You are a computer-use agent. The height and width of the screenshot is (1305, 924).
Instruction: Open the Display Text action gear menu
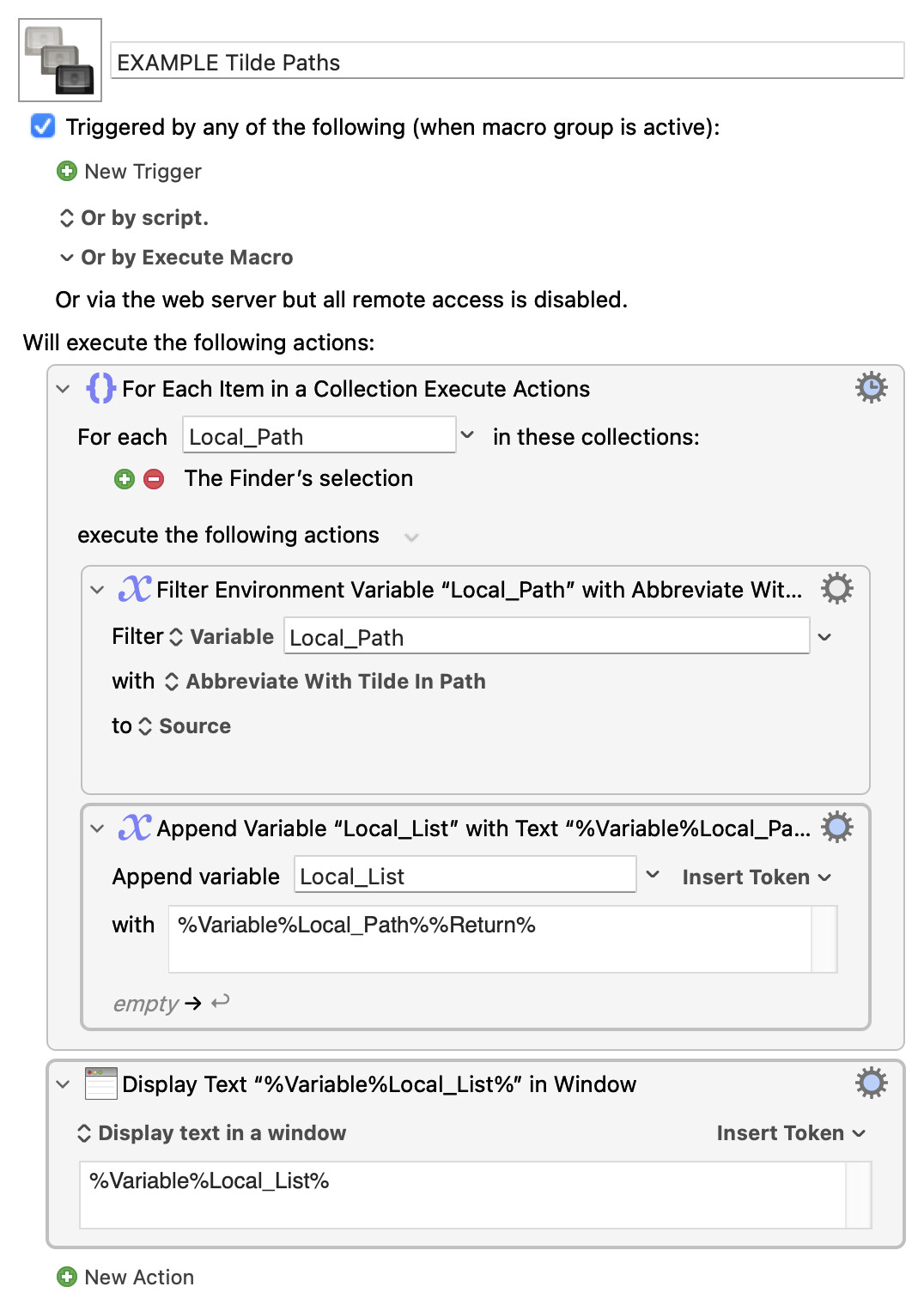pyautogui.click(x=871, y=1083)
